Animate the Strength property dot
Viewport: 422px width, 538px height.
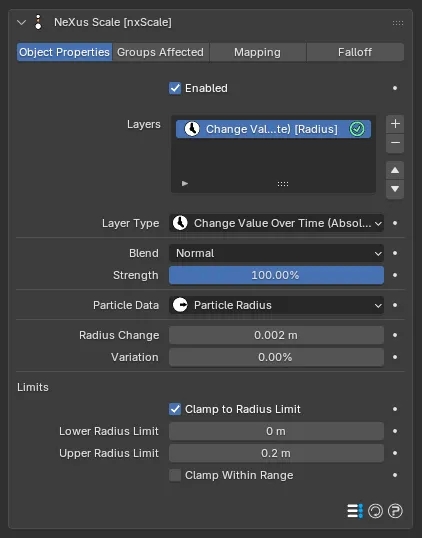pyautogui.click(x=395, y=275)
